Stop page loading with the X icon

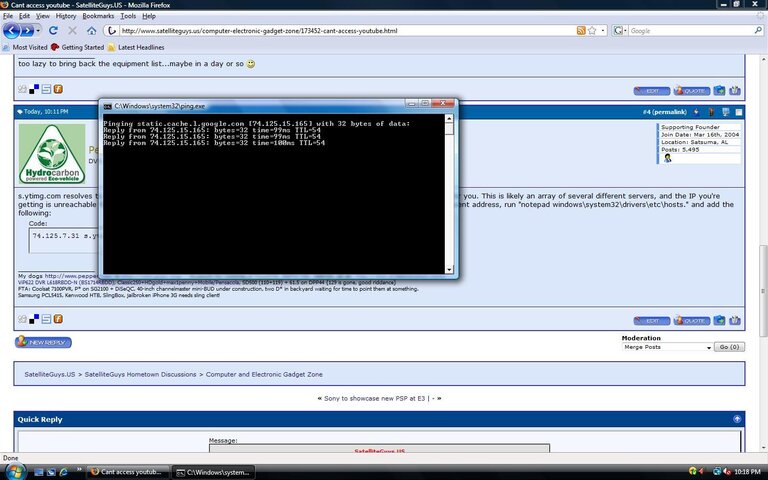[72, 30]
